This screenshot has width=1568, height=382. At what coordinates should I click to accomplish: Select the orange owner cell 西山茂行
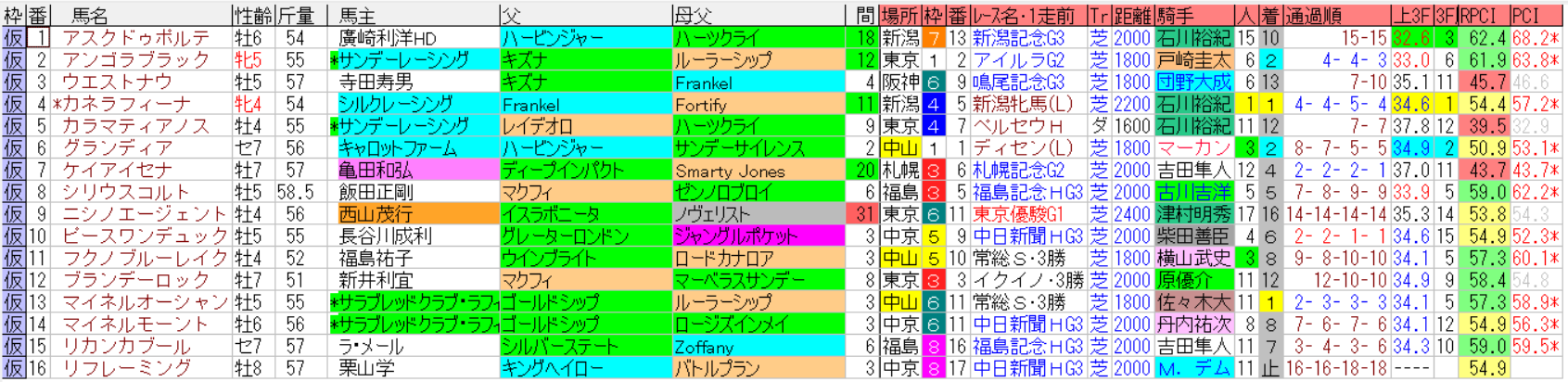pos(376,214)
